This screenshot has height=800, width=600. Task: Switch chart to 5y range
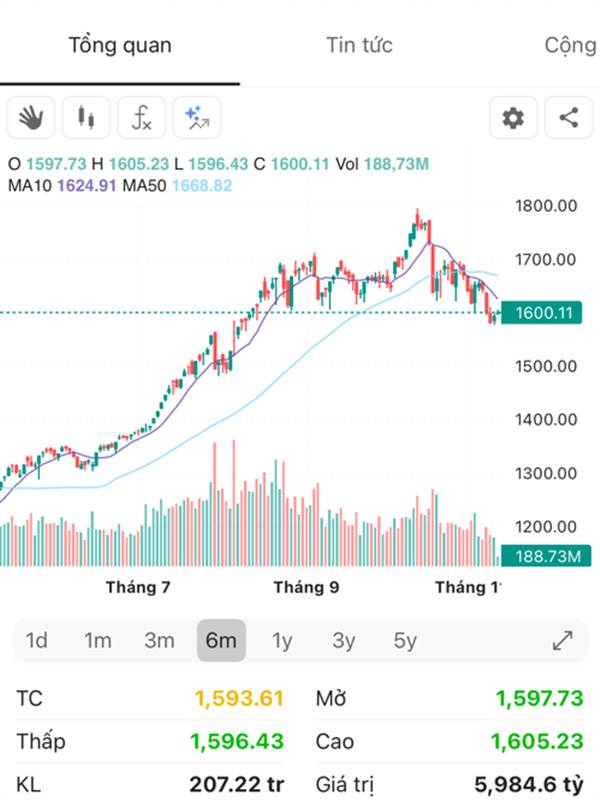pos(405,641)
